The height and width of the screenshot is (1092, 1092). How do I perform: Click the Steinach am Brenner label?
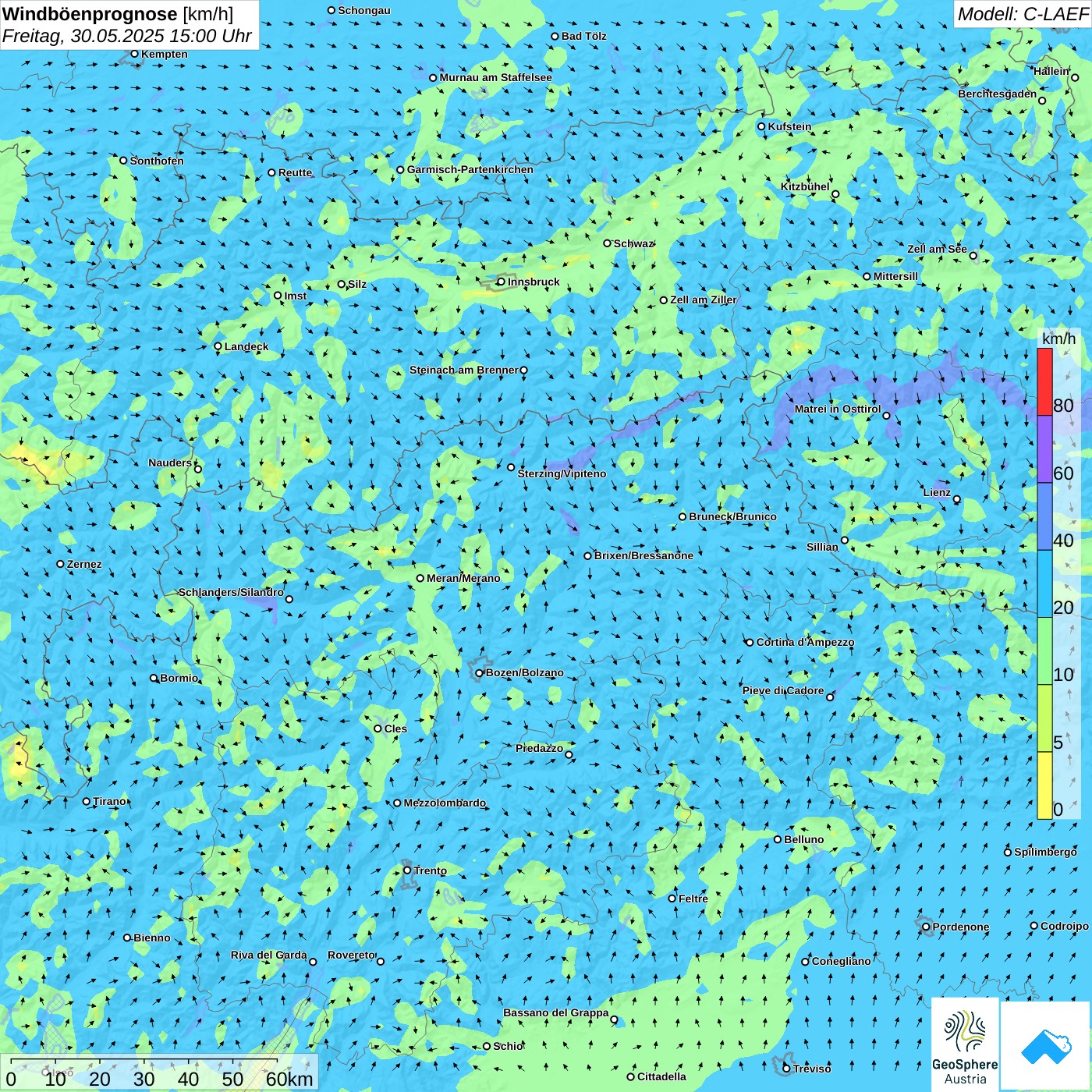tap(464, 370)
